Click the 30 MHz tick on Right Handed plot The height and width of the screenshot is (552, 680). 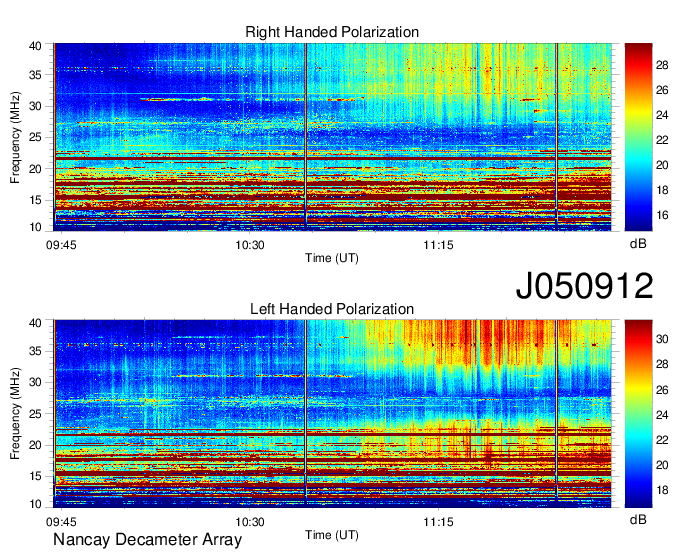tap(35, 106)
